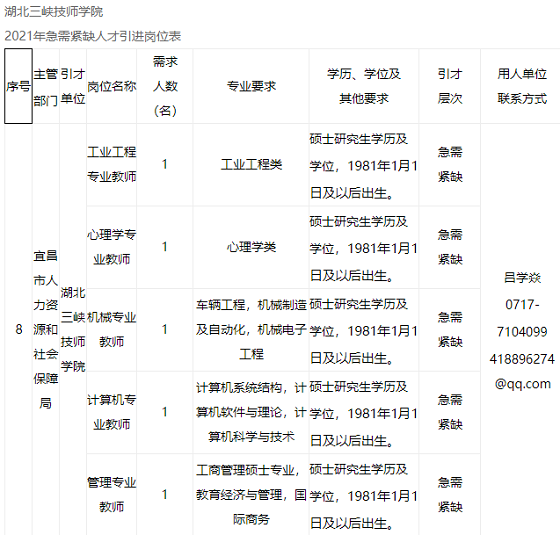
Task: Select the 管理专业教师 cell
Action: [x=111, y=495]
